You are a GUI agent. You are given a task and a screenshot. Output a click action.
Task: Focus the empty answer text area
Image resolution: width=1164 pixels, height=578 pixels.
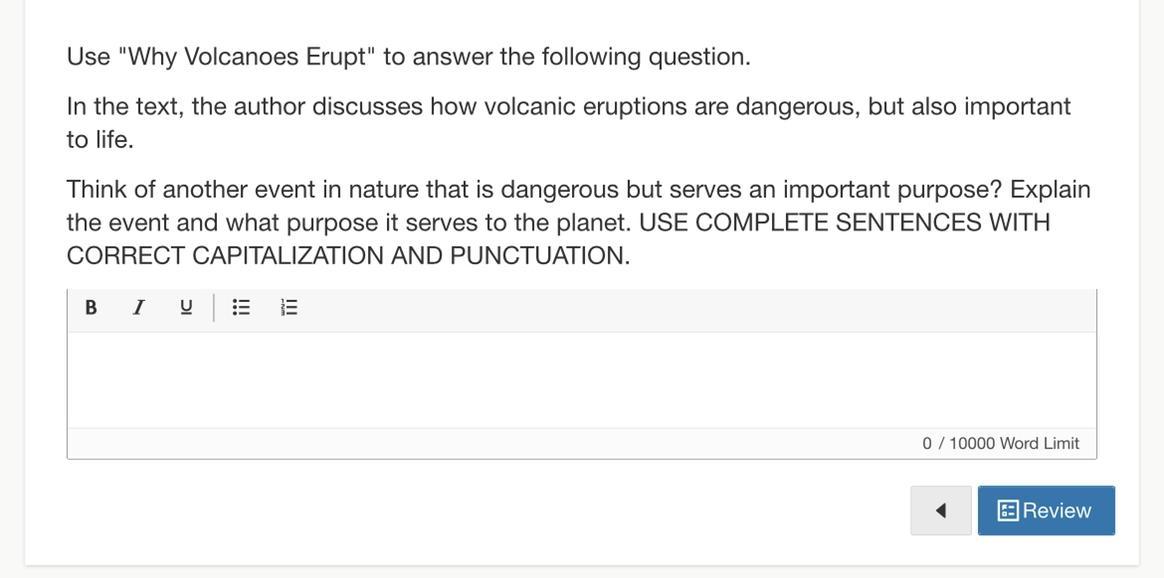(580, 380)
